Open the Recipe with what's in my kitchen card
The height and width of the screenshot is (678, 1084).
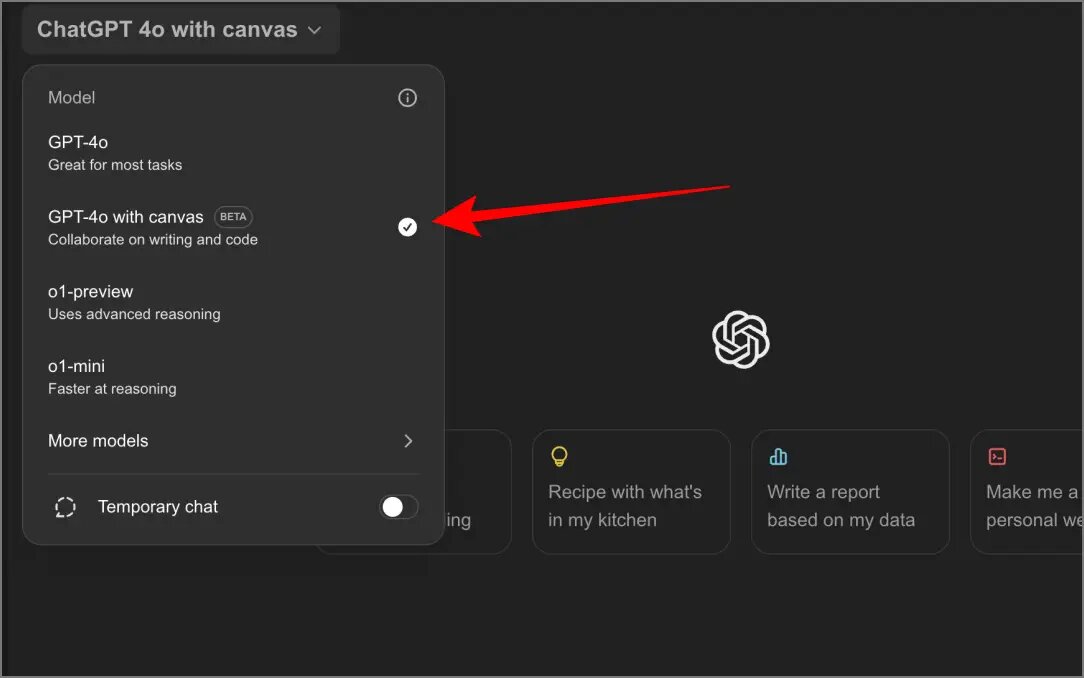(x=631, y=491)
